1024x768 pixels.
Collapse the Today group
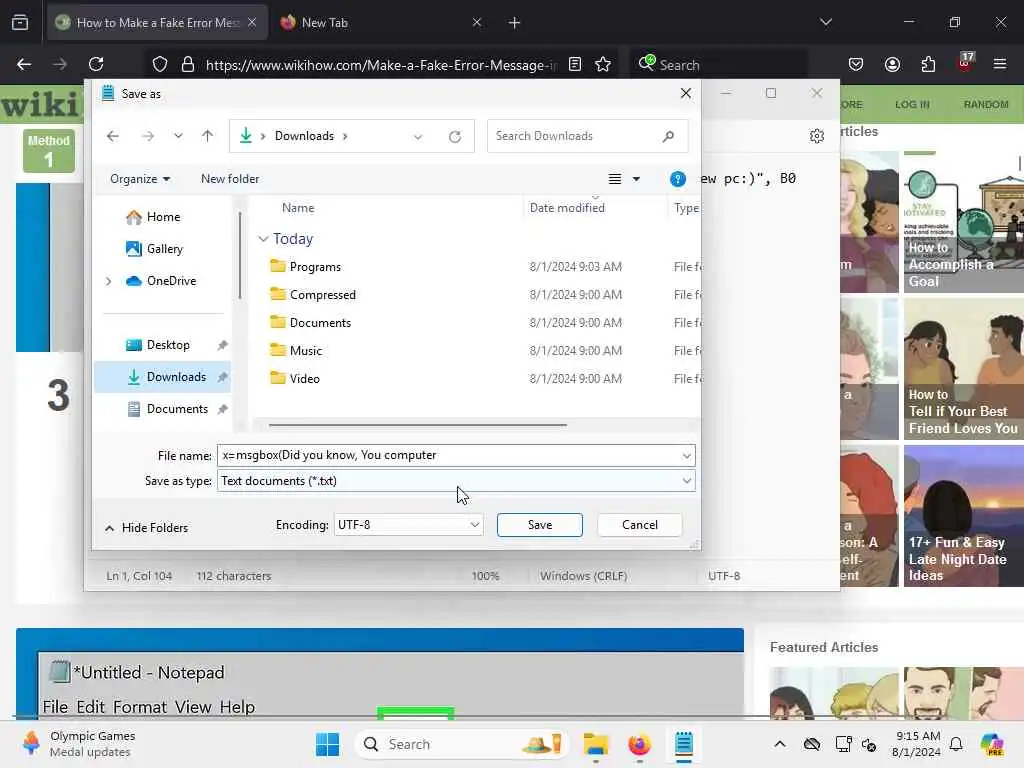pos(263,239)
